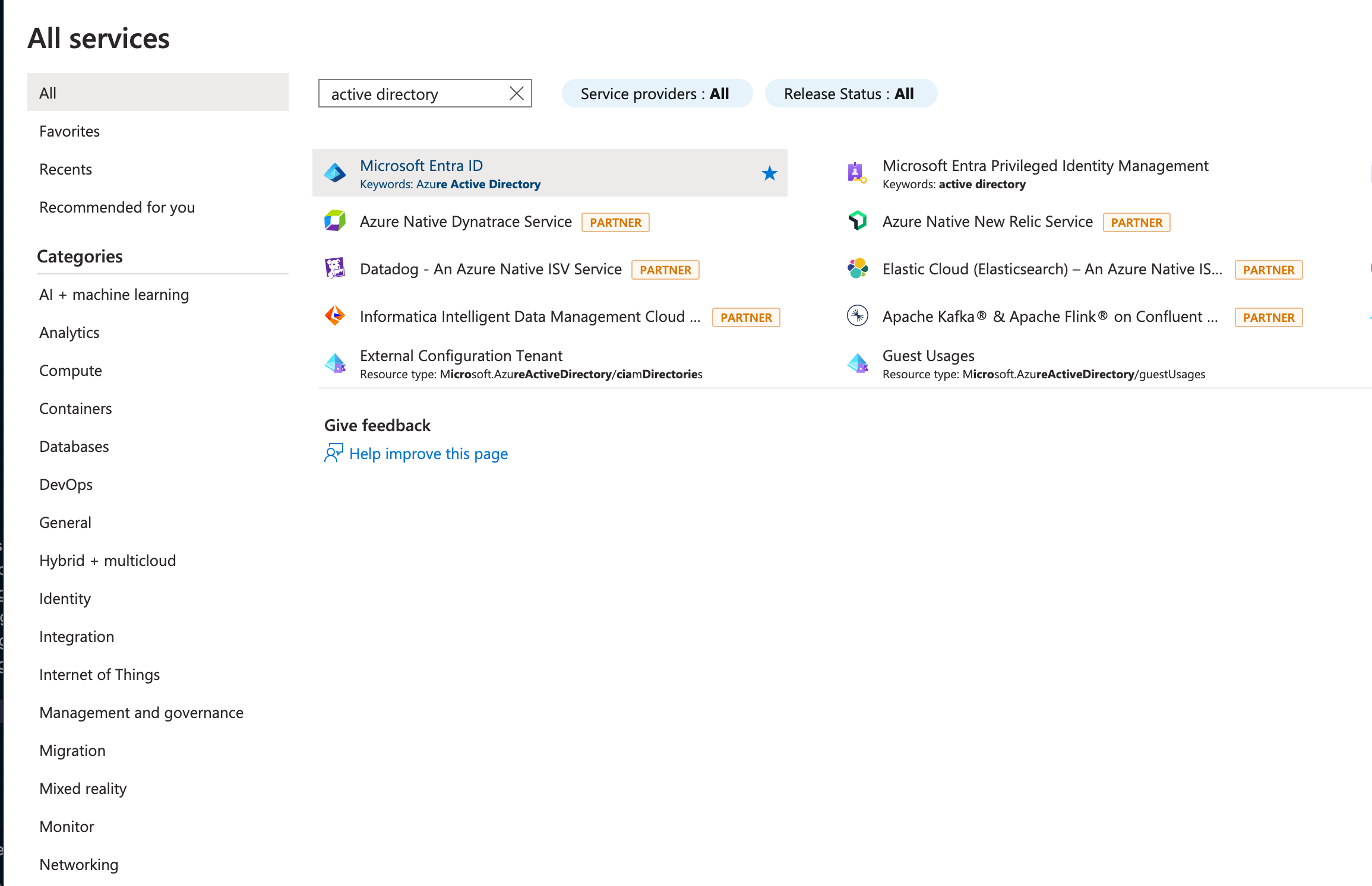1372x886 pixels.
Task: Click the Apache Kafka on Confluent icon
Action: click(857, 316)
